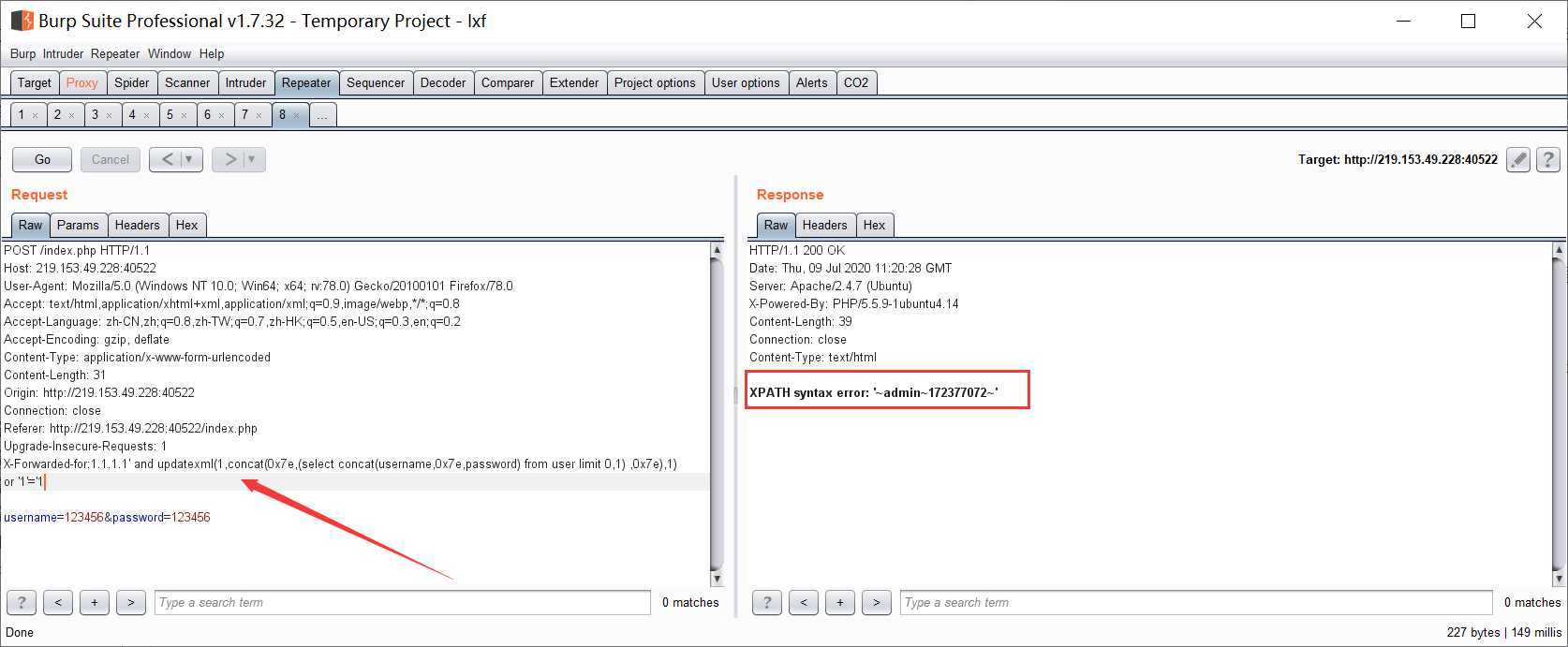The width and height of the screenshot is (1568, 647).
Task: Add a new Repeater tab with the ellipsis
Action: point(322,115)
